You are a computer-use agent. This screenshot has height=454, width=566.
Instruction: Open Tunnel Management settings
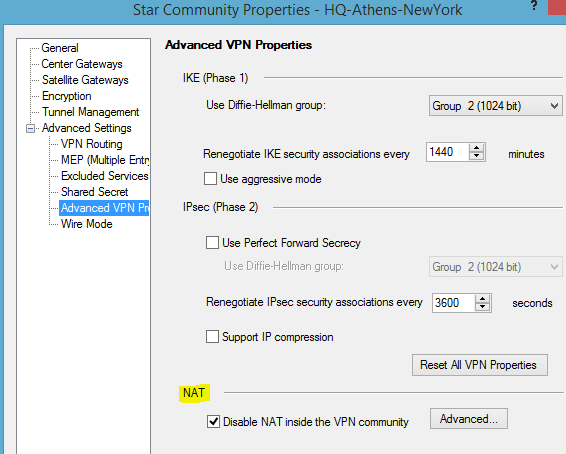tap(91, 112)
